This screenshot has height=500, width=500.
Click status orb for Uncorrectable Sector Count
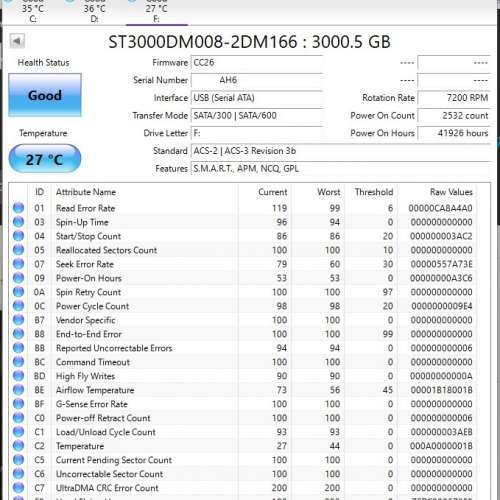[x=19, y=474]
